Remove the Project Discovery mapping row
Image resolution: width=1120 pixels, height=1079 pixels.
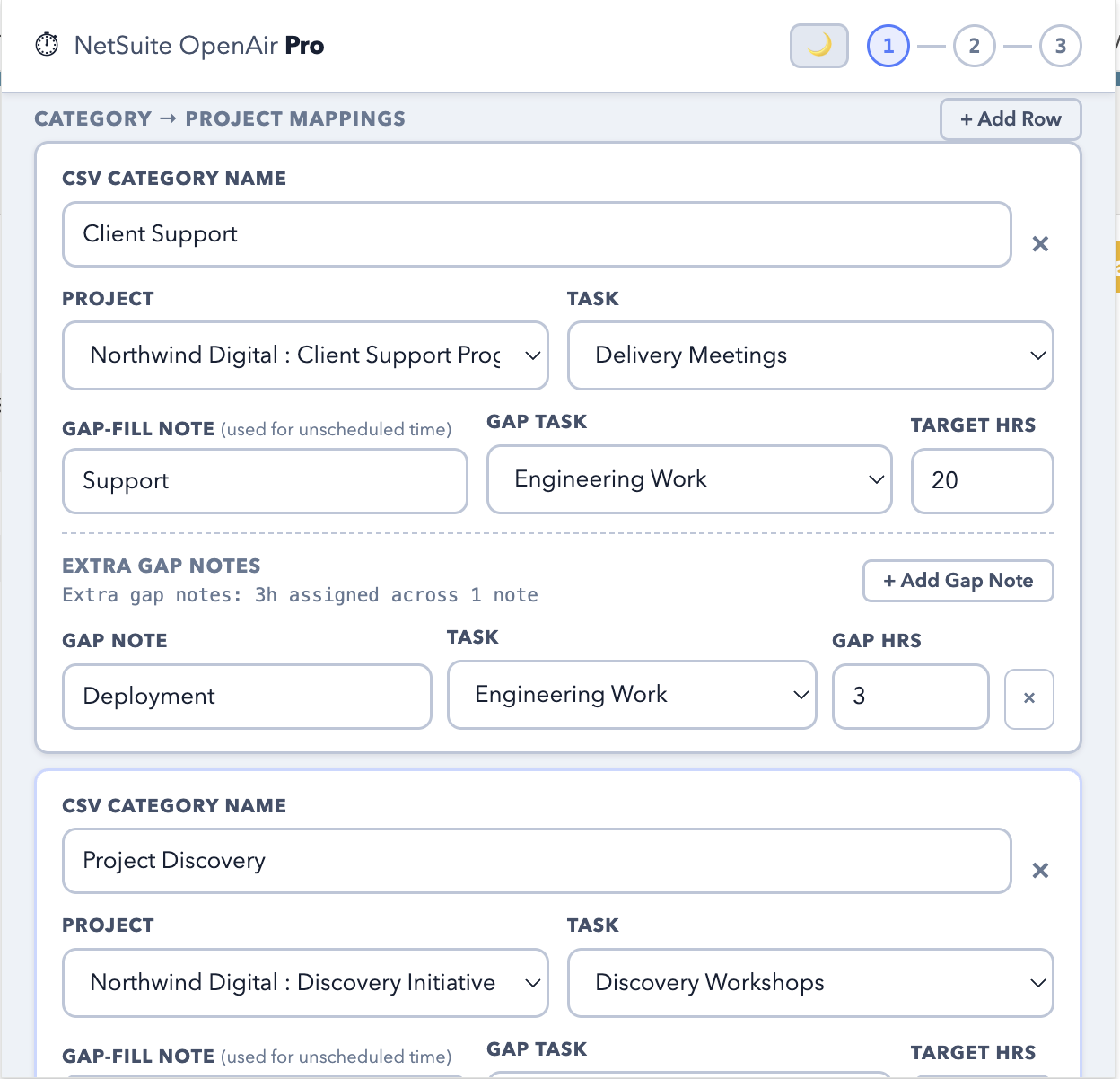coord(1040,870)
